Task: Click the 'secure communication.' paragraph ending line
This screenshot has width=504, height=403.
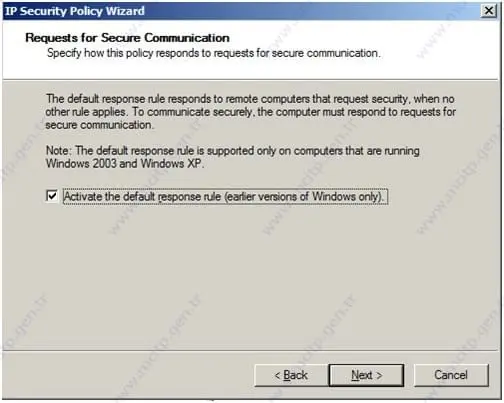Action: [x=100, y=125]
